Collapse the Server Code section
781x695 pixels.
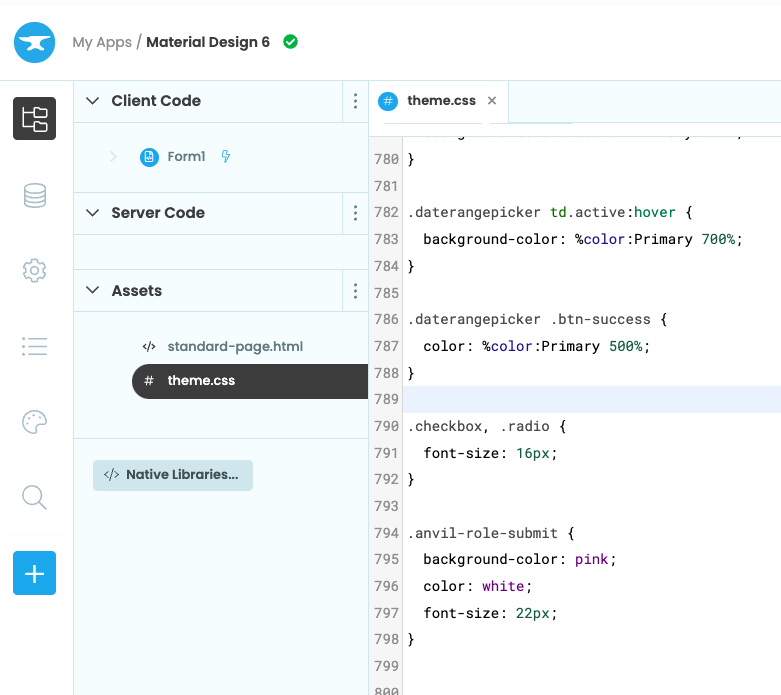[x=93, y=213]
